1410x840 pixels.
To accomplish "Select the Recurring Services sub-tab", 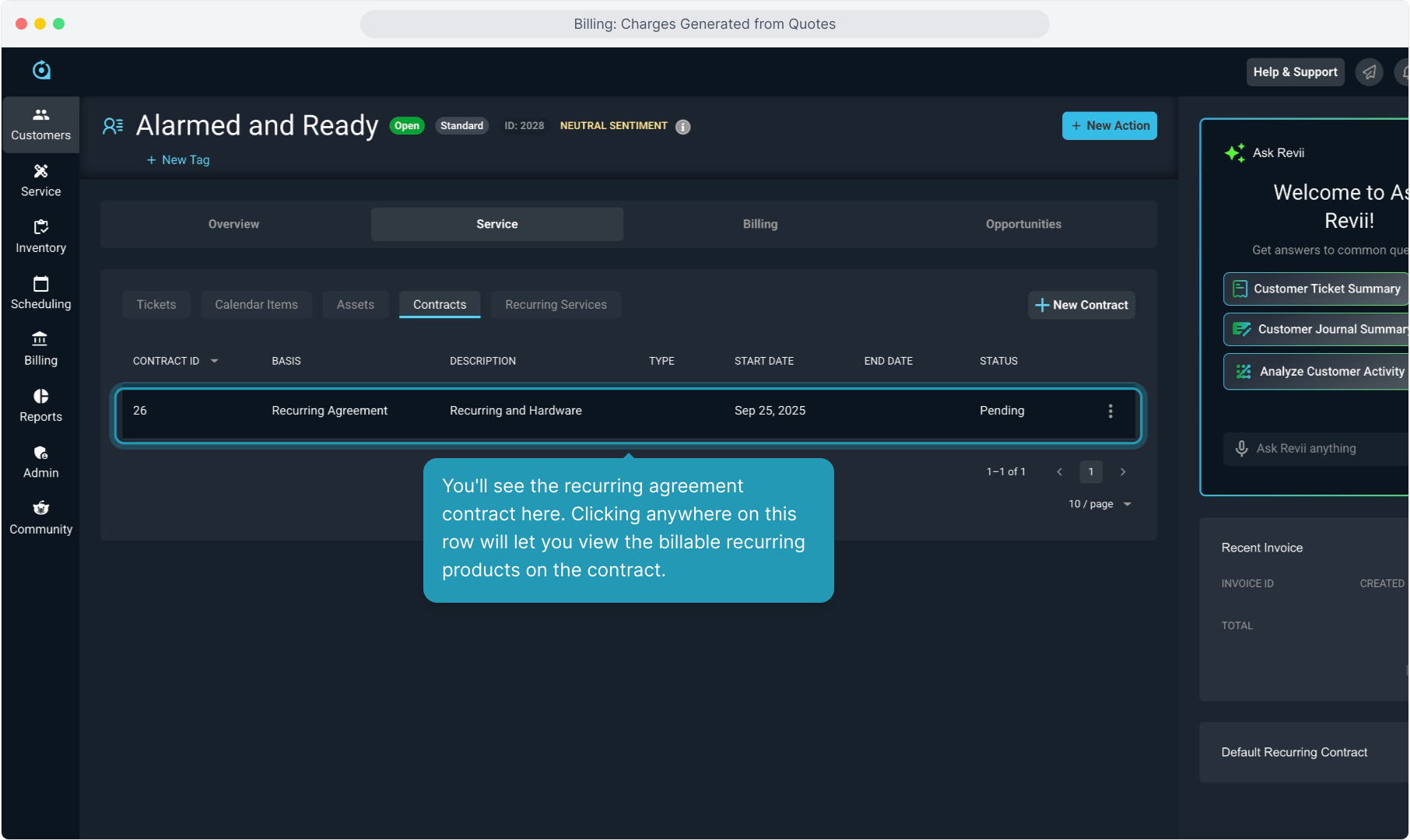I will point(556,305).
